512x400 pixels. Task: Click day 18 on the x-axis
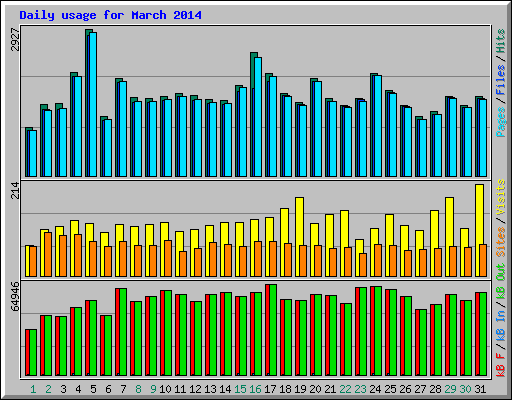285,389
